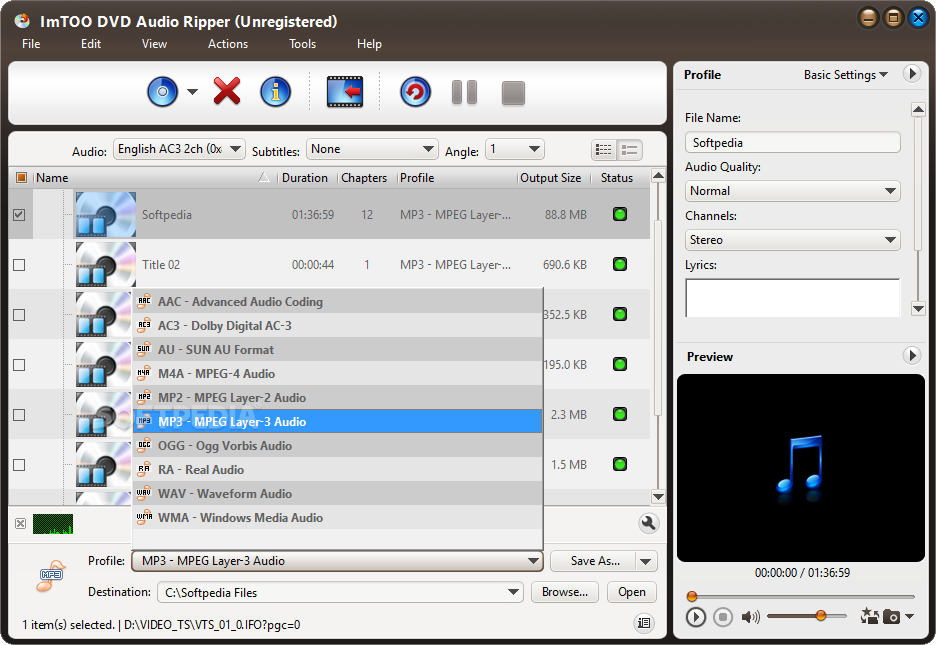This screenshot has height=645, width=936.
Task: Click the MP3 profile icon at bottom left
Action: click(x=51, y=575)
